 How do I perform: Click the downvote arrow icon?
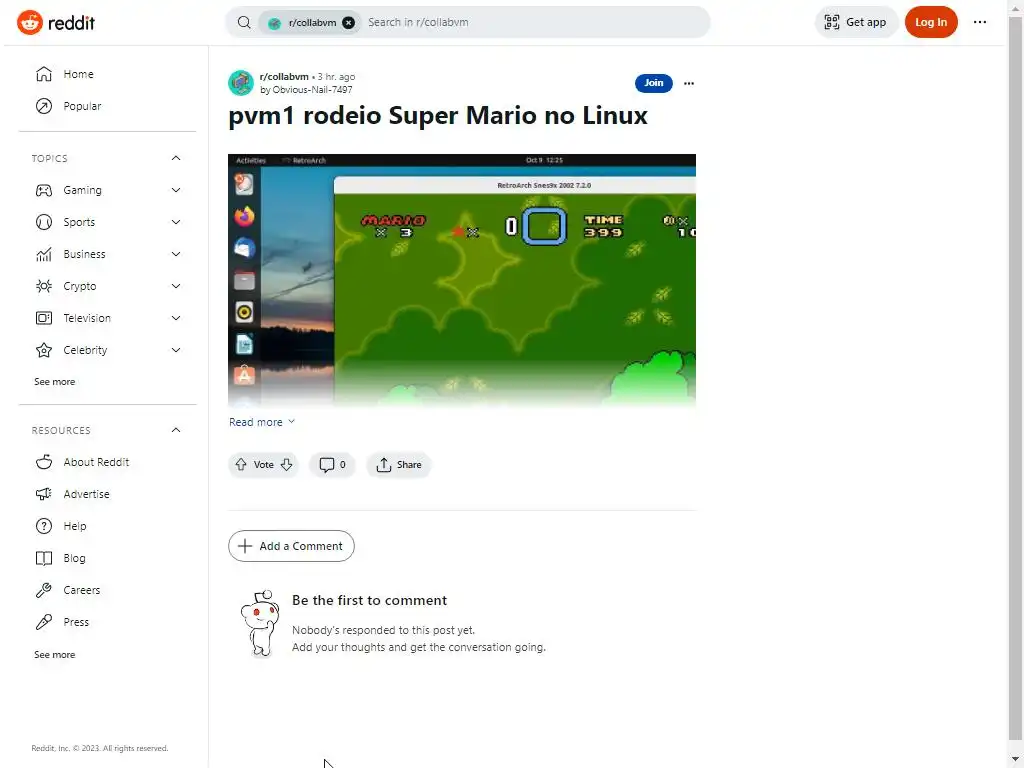click(286, 464)
